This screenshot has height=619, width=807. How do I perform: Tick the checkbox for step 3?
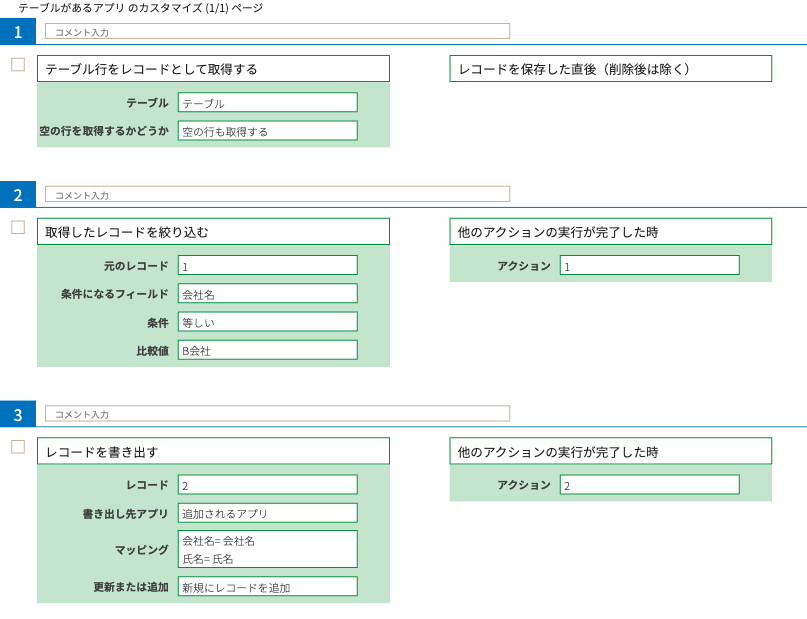pyautogui.click(x=18, y=447)
